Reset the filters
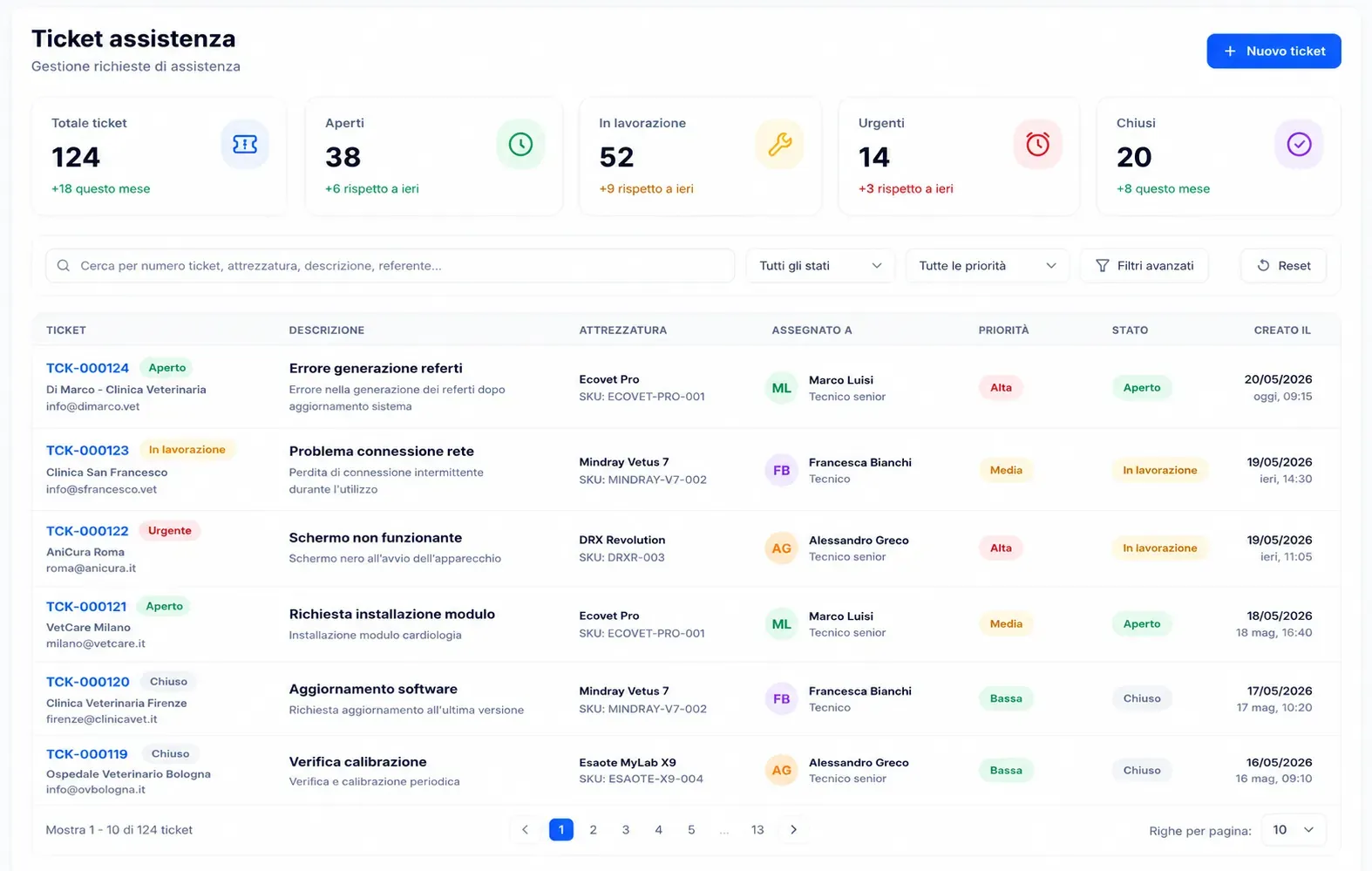The image size is (1372, 871). pos(1284,266)
